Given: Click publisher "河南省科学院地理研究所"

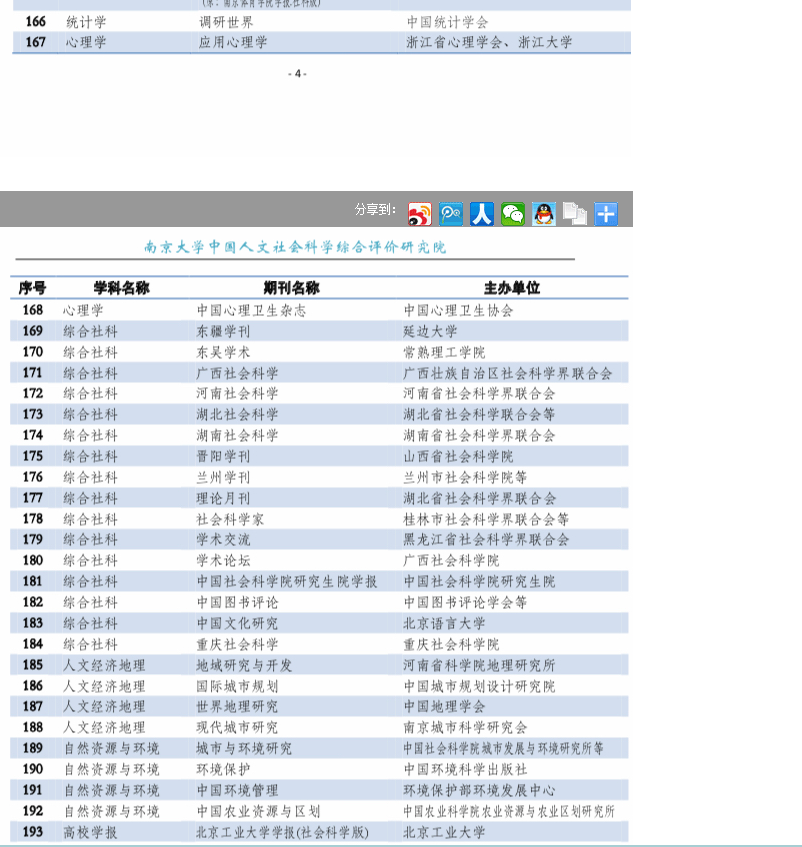Looking at the screenshot, I should click(479, 665).
